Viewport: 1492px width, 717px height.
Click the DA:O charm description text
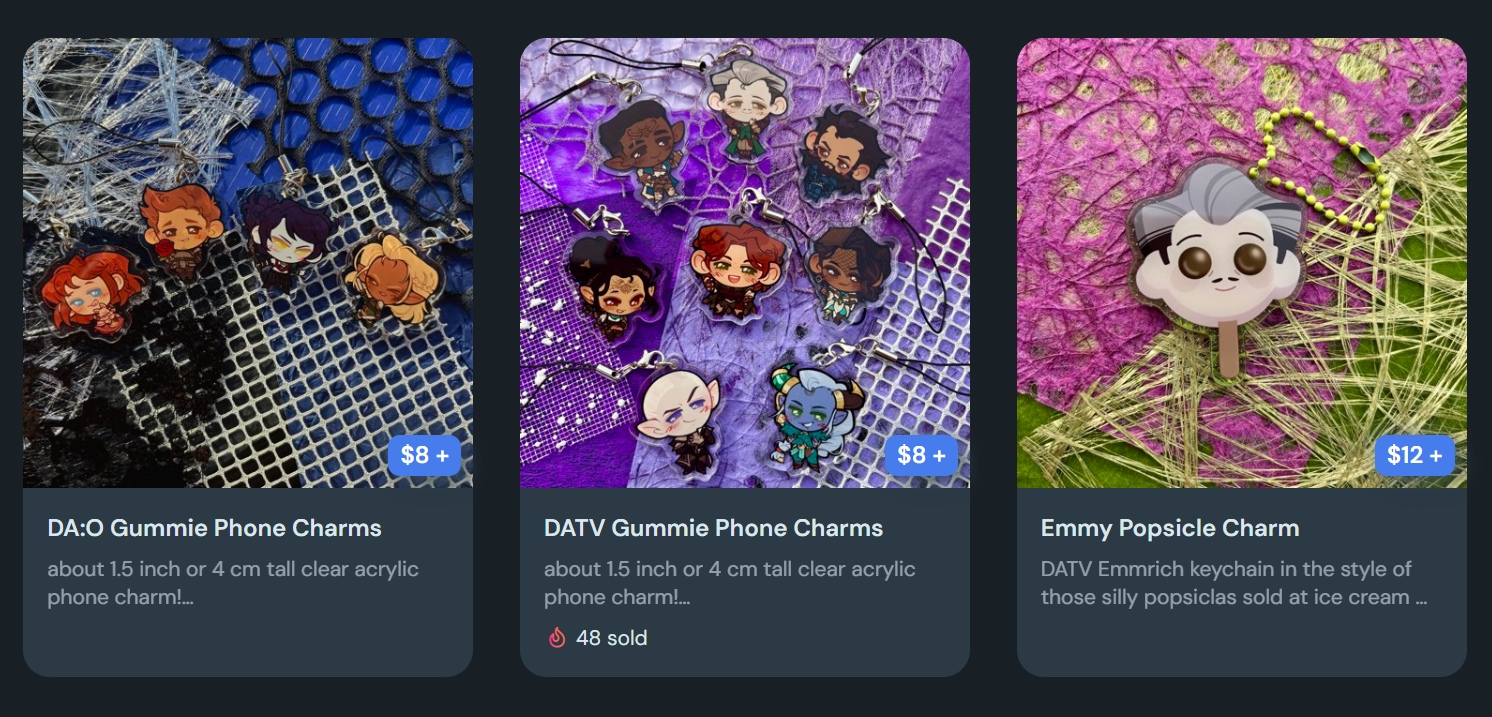pyautogui.click(x=233, y=583)
